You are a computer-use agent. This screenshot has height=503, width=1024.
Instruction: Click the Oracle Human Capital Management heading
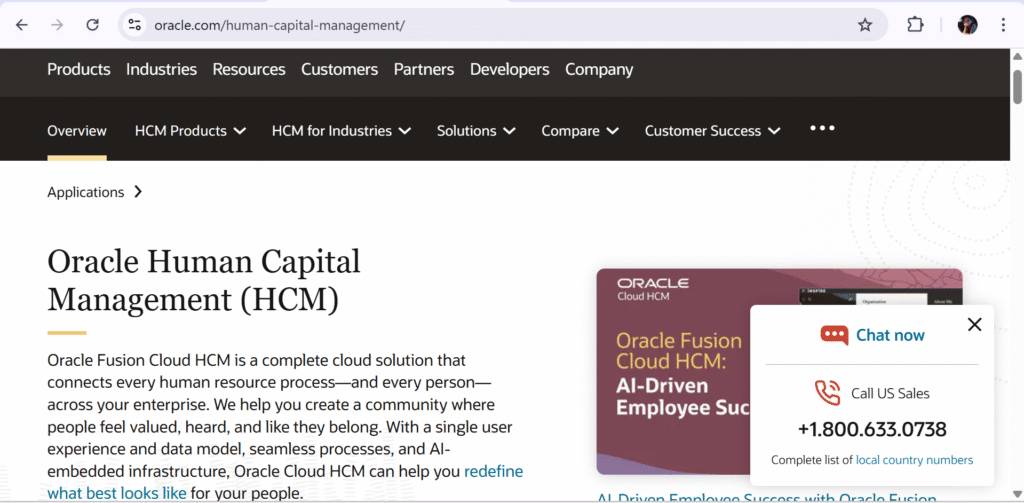[x=204, y=281]
